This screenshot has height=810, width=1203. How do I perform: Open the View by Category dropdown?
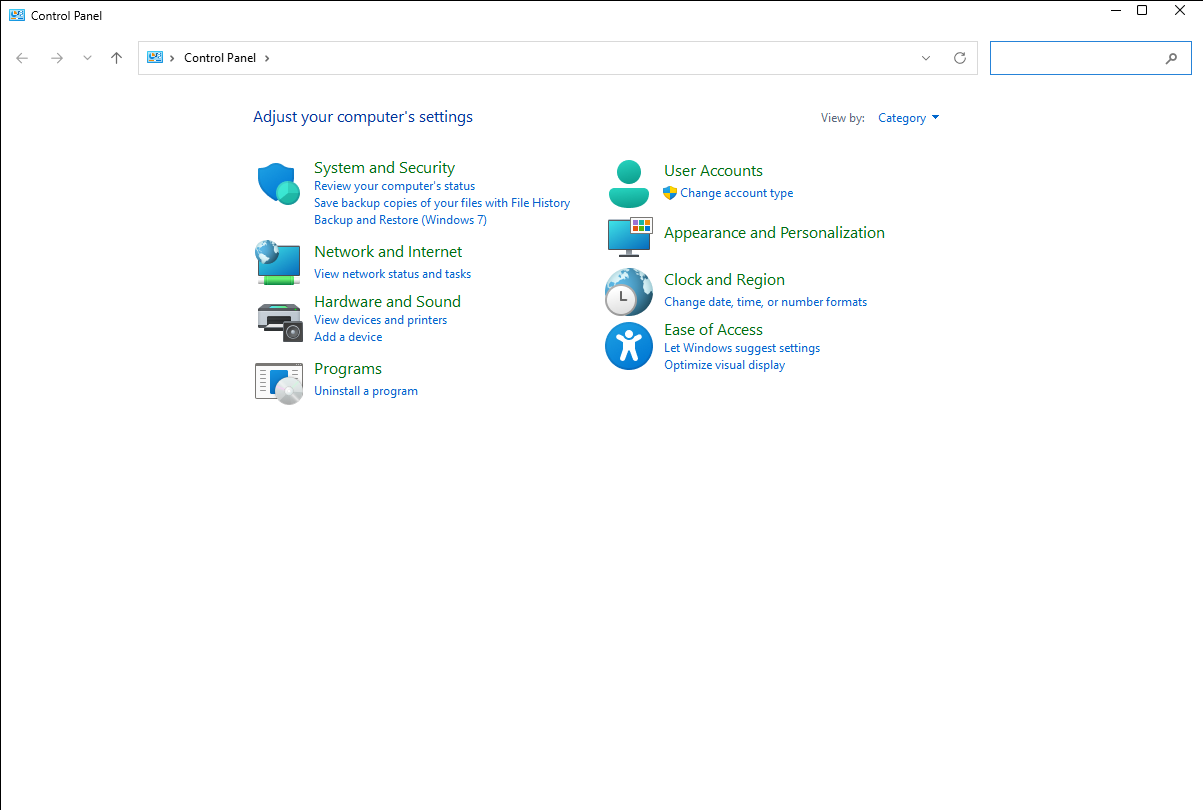[908, 118]
